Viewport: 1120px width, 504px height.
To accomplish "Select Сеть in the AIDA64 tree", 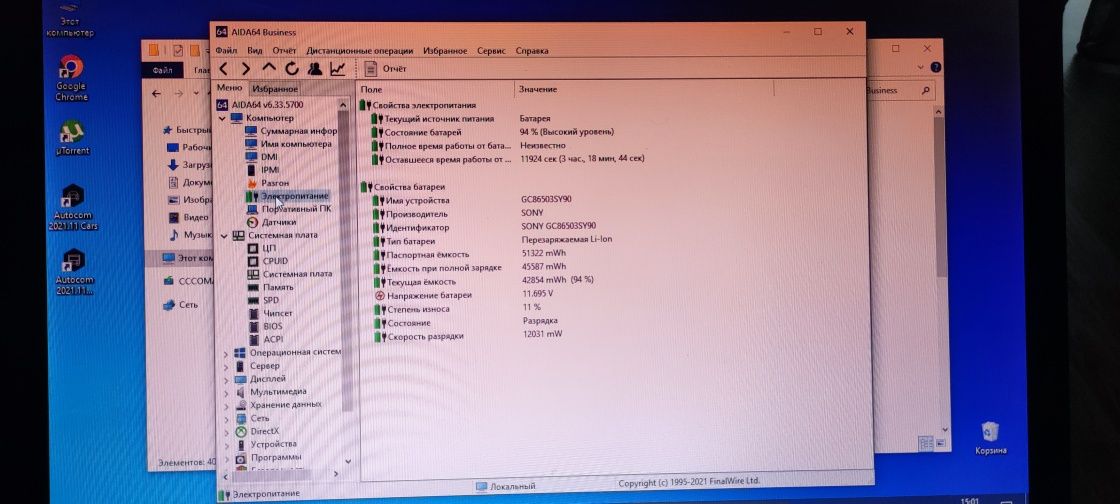I will pos(252,418).
